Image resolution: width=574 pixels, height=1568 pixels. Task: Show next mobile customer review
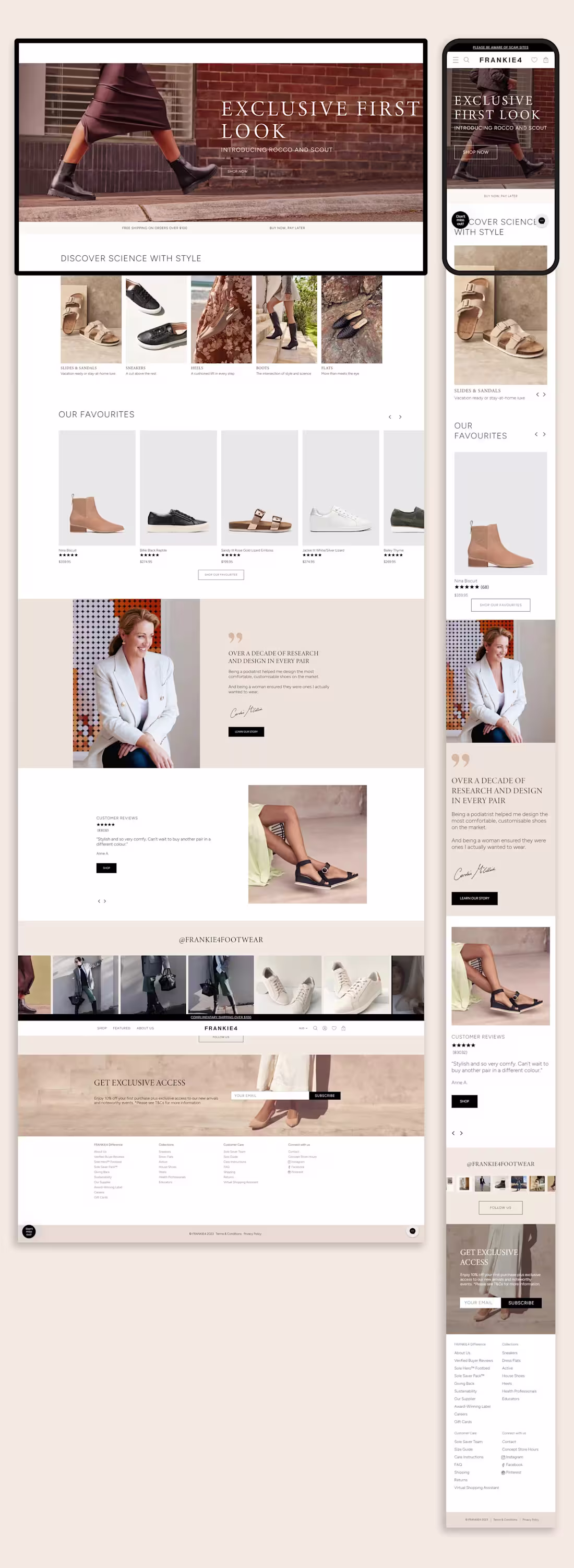point(461,1133)
